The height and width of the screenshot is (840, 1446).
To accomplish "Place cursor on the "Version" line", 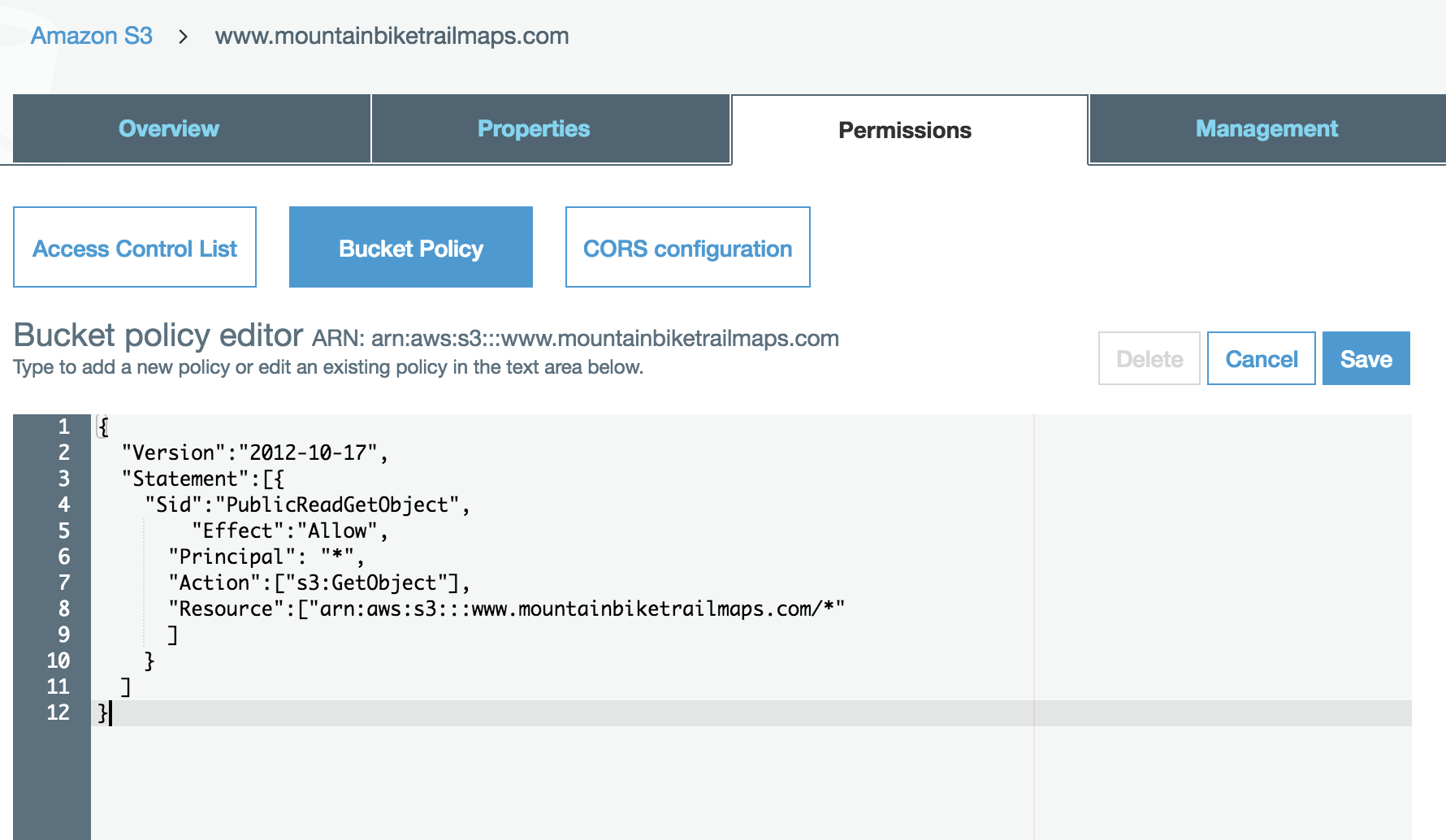I will pyautogui.click(x=255, y=452).
